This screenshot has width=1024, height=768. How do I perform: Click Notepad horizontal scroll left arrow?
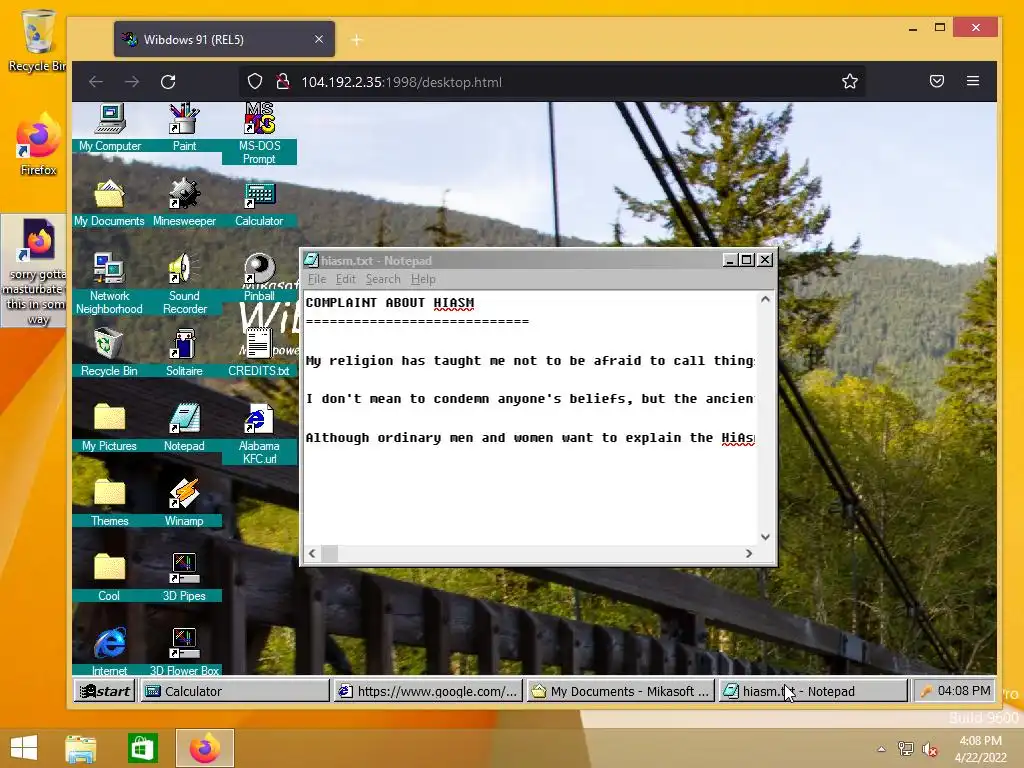pyautogui.click(x=312, y=554)
